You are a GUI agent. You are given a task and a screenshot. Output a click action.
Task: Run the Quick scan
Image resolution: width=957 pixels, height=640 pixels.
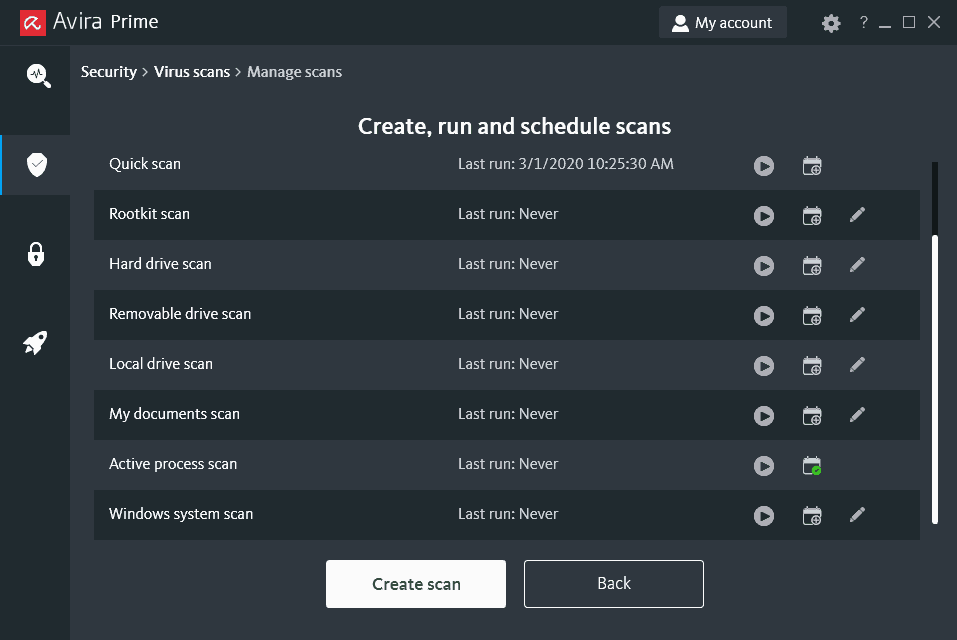pyautogui.click(x=764, y=165)
